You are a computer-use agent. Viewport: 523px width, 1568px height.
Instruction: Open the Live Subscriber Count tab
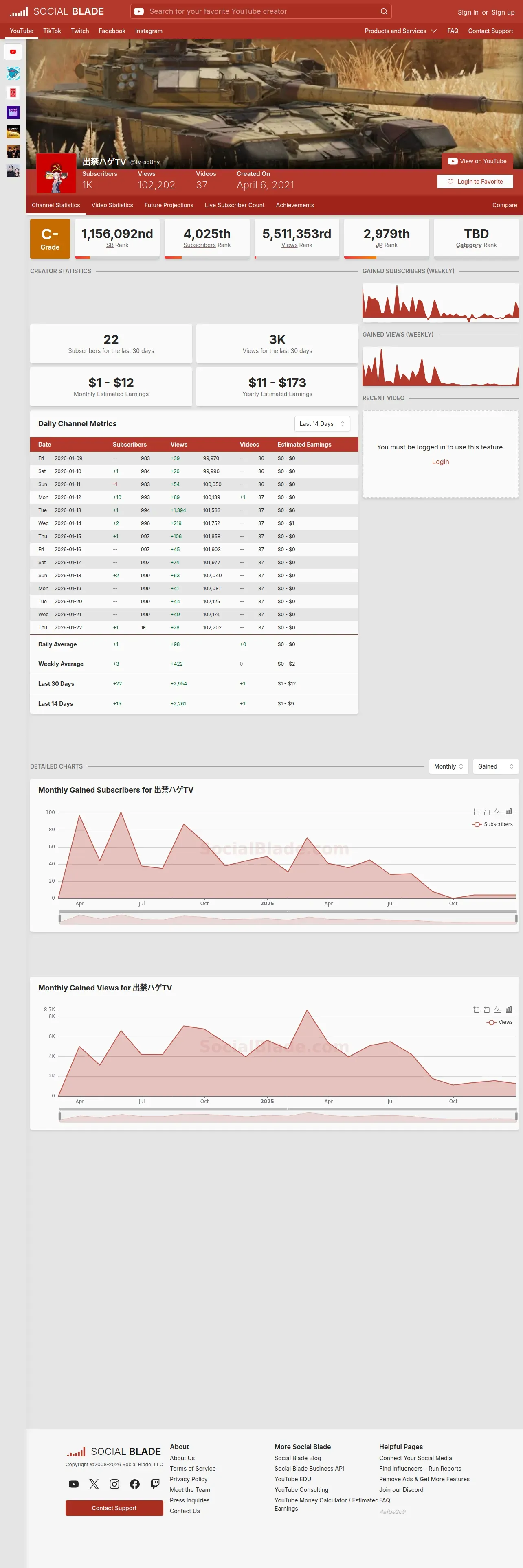coord(234,205)
